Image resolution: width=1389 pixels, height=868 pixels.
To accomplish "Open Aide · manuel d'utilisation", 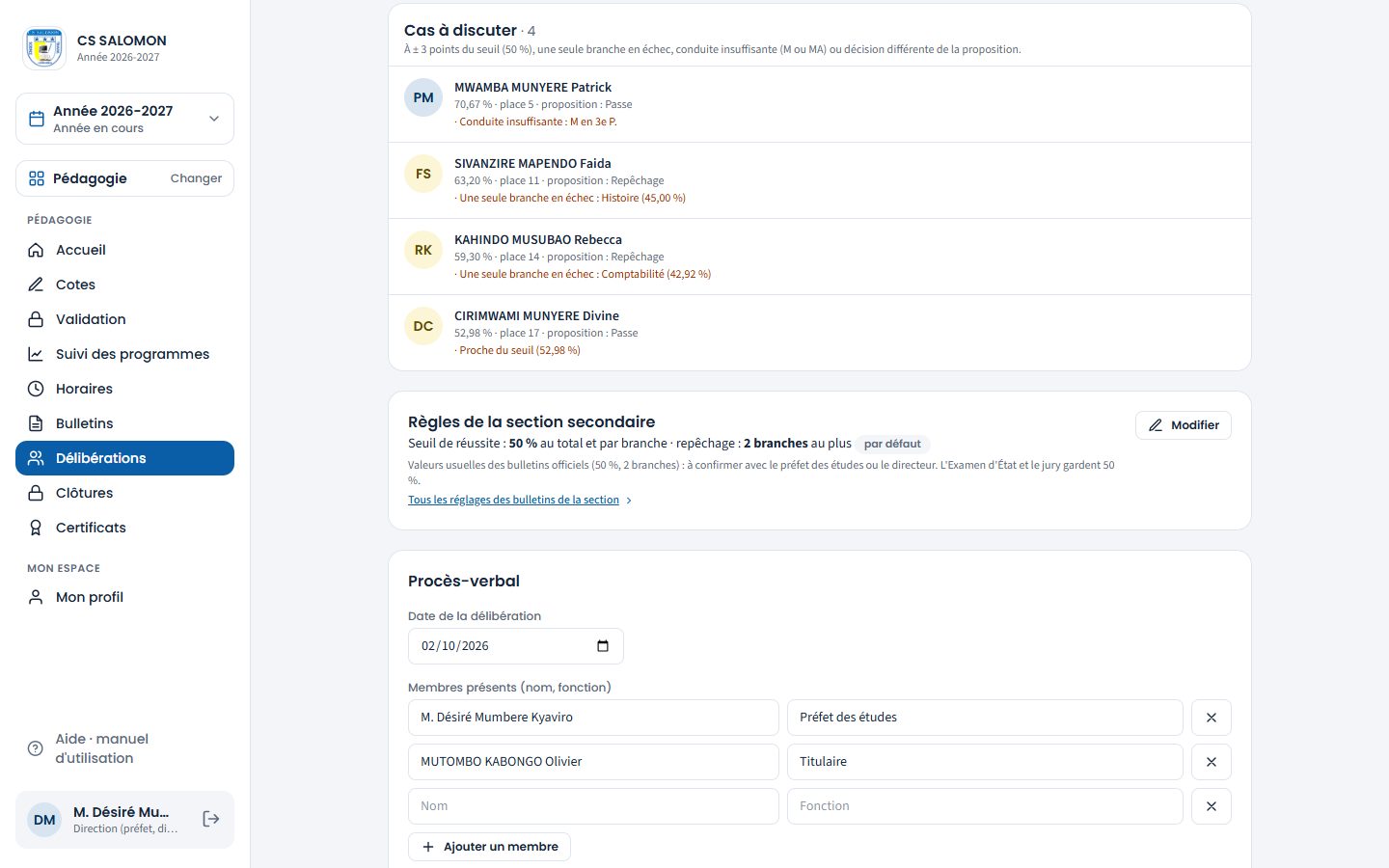I will 124,748.
